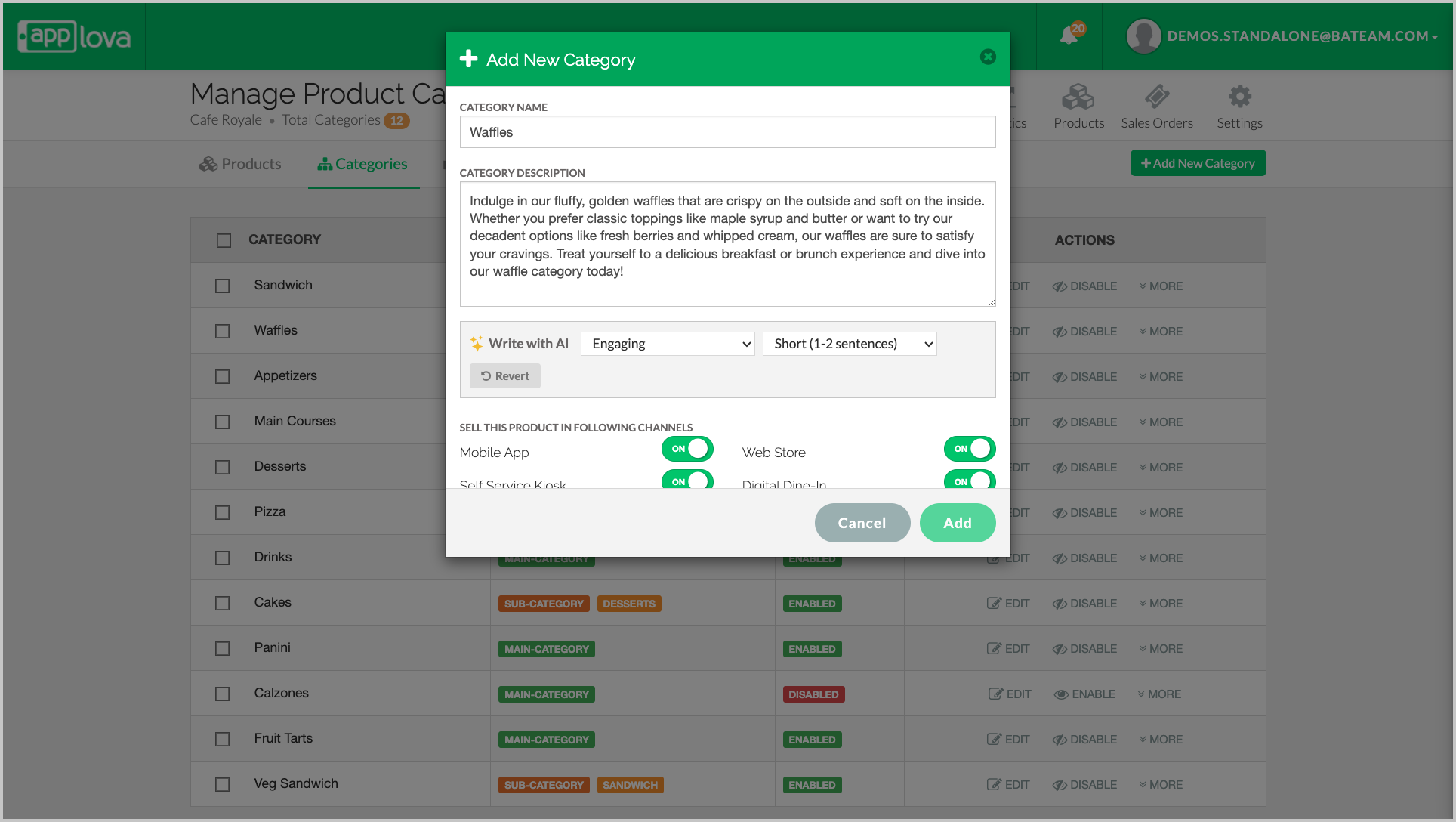The width and height of the screenshot is (1456, 822).
Task: Open the Engaging tone dropdown
Action: 668,344
